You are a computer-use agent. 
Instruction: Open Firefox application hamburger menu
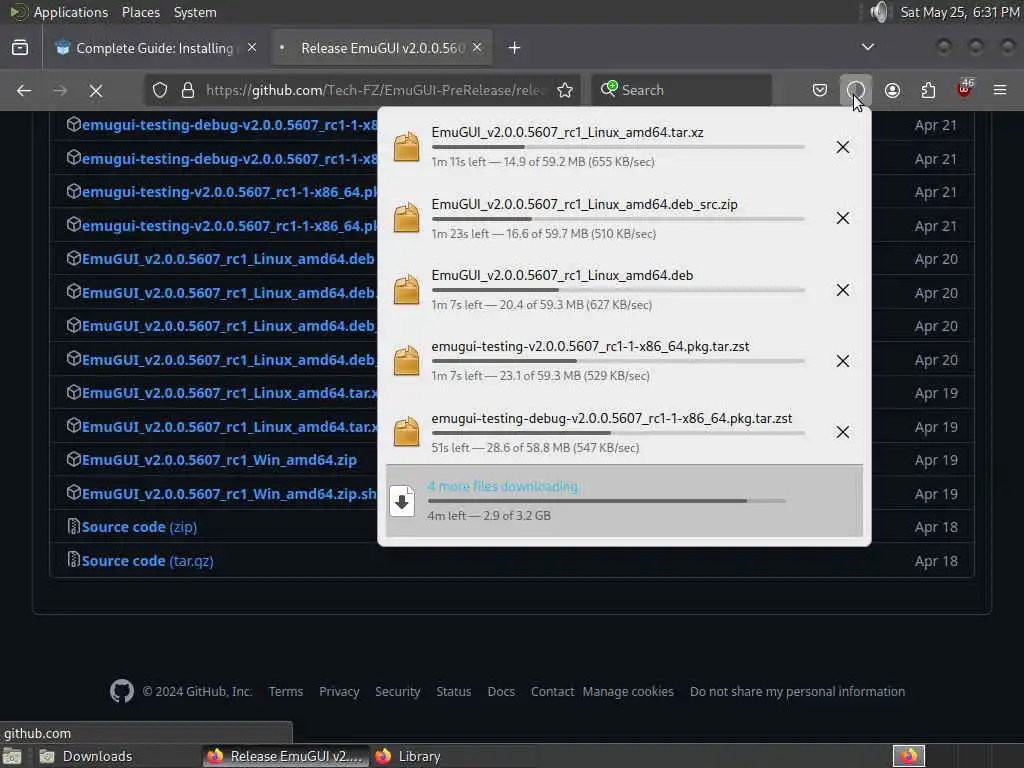point(1000,90)
